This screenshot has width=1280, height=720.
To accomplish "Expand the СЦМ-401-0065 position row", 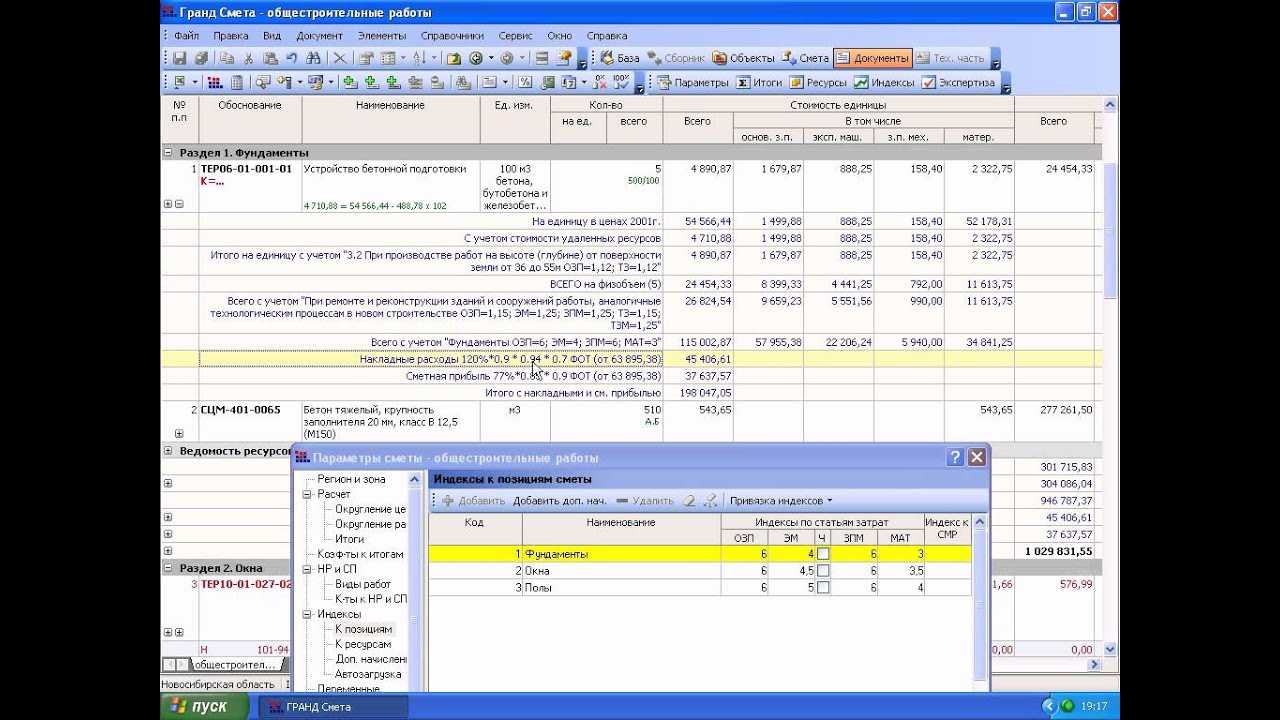I will coord(179,433).
